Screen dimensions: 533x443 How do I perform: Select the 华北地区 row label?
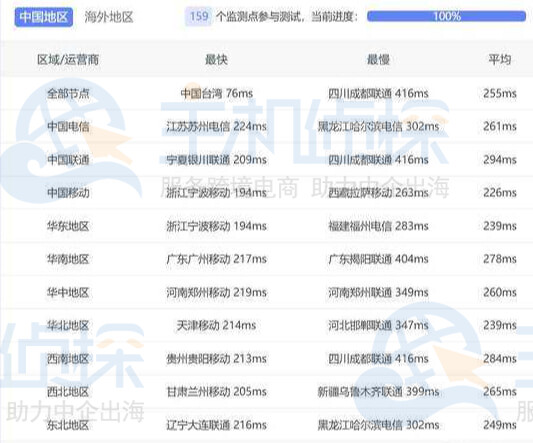coord(68,325)
